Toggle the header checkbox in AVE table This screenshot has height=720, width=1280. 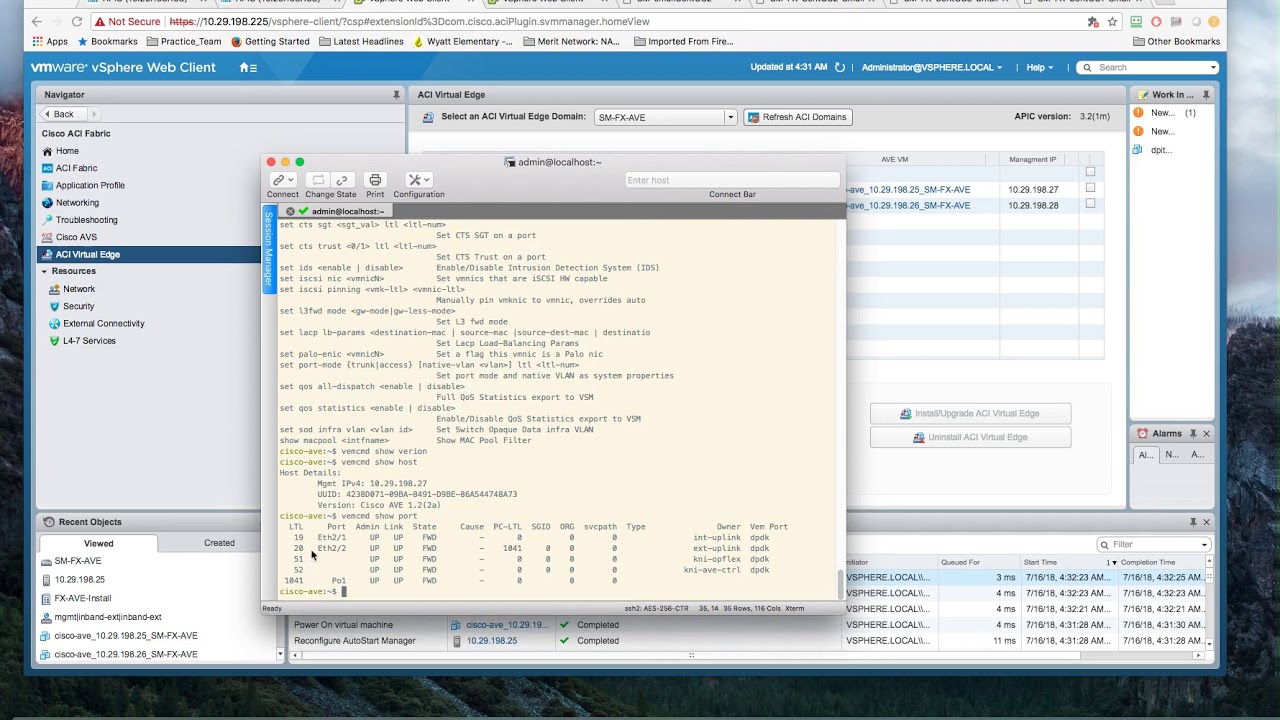click(x=1090, y=172)
